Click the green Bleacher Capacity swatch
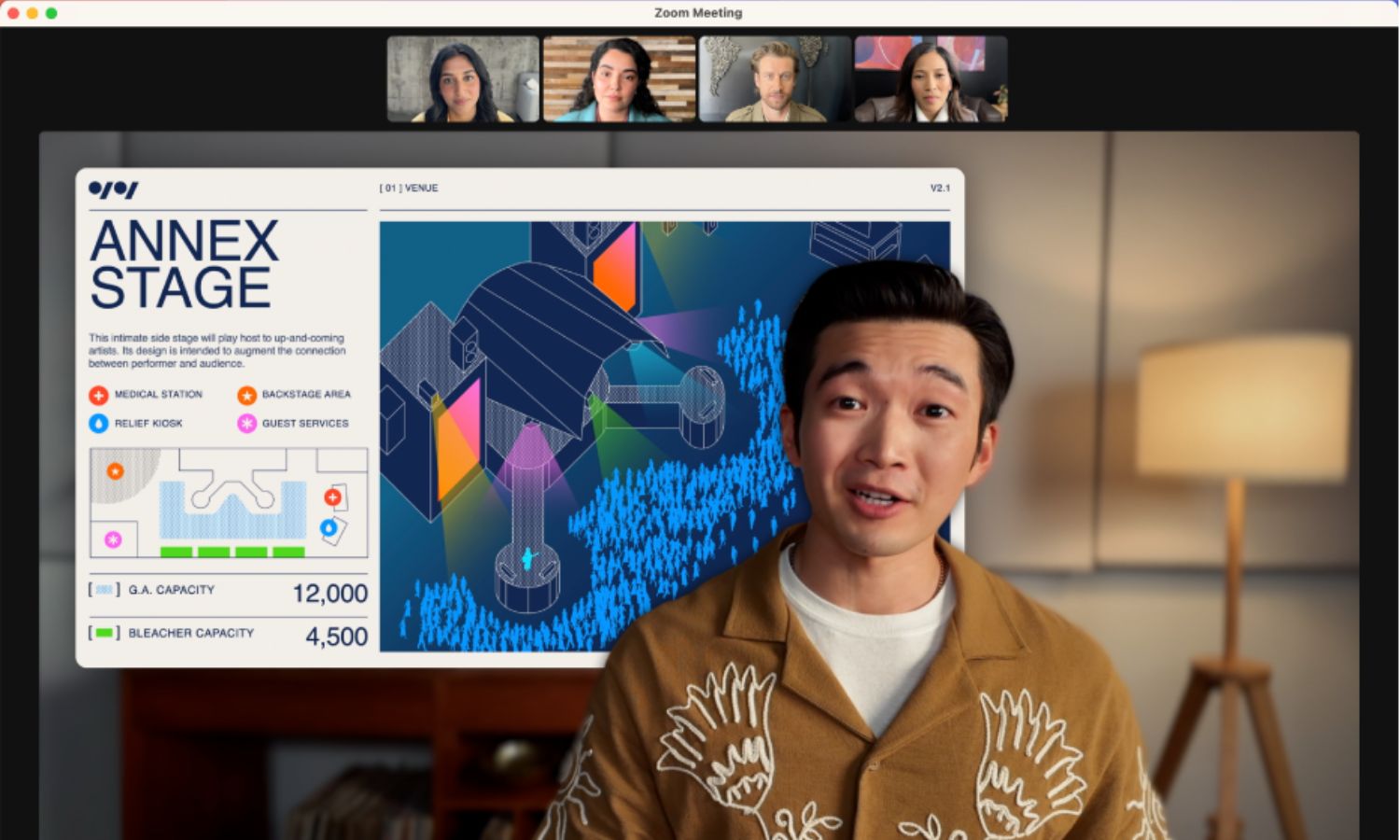Image resolution: width=1400 pixels, height=840 pixels. 105,633
